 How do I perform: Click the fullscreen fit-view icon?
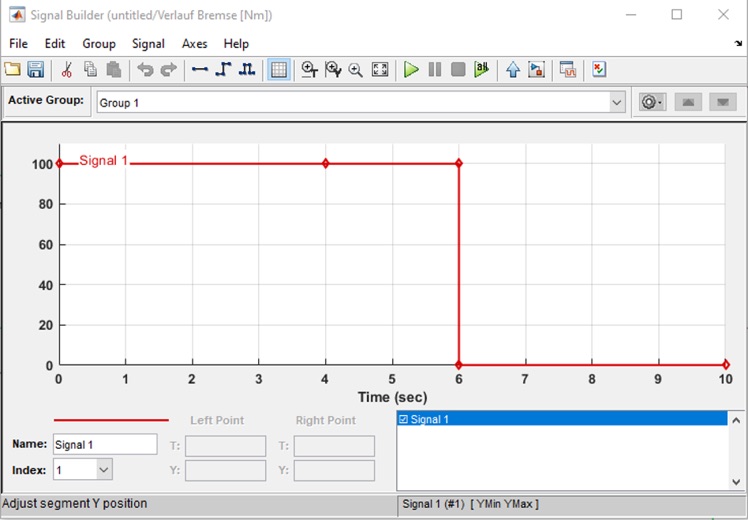click(x=380, y=70)
